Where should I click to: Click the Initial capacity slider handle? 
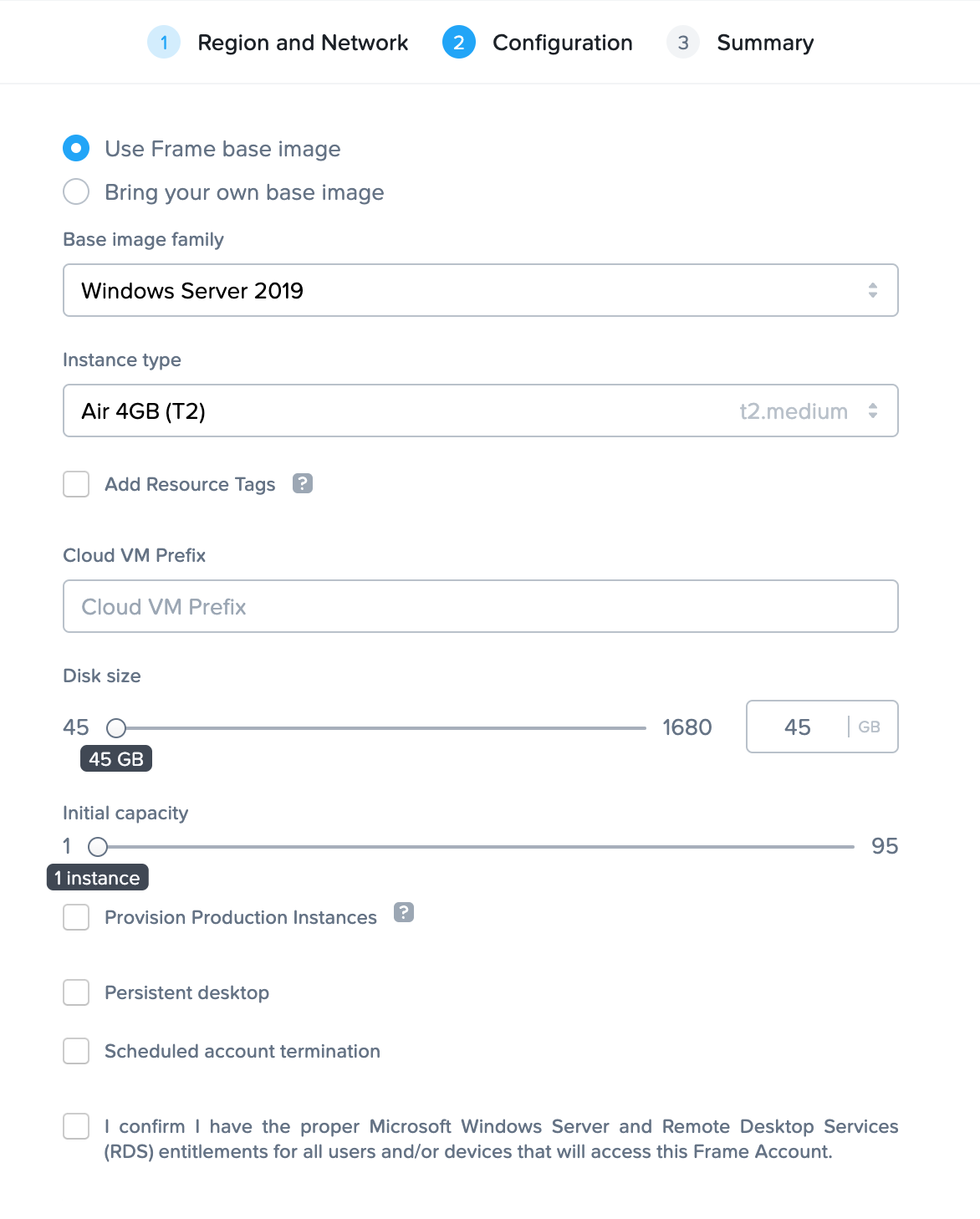tap(98, 847)
